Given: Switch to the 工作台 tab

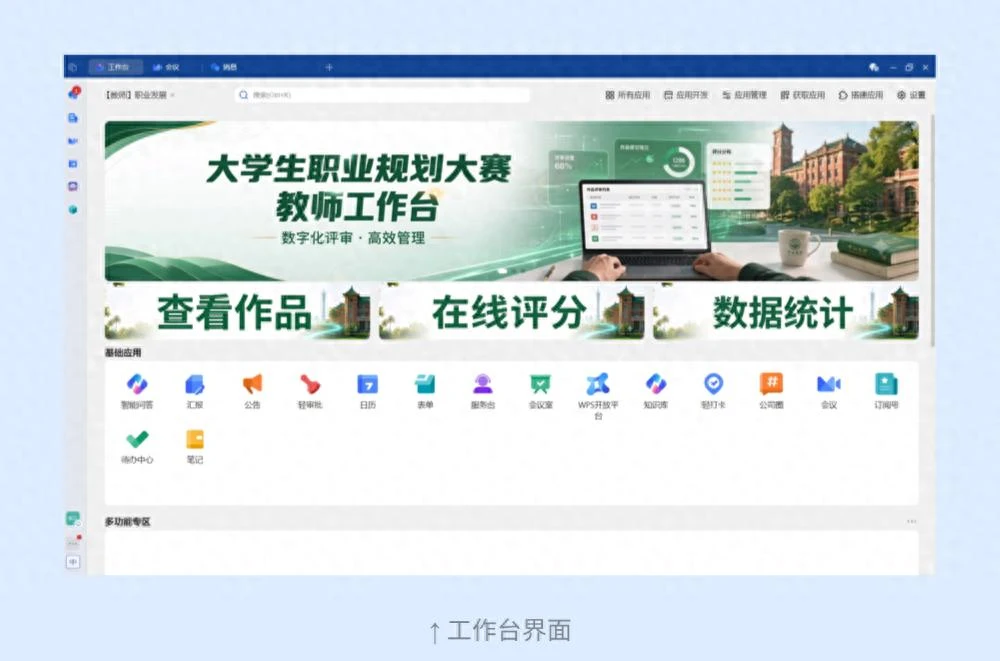Looking at the screenshot, I should point(115,67).
